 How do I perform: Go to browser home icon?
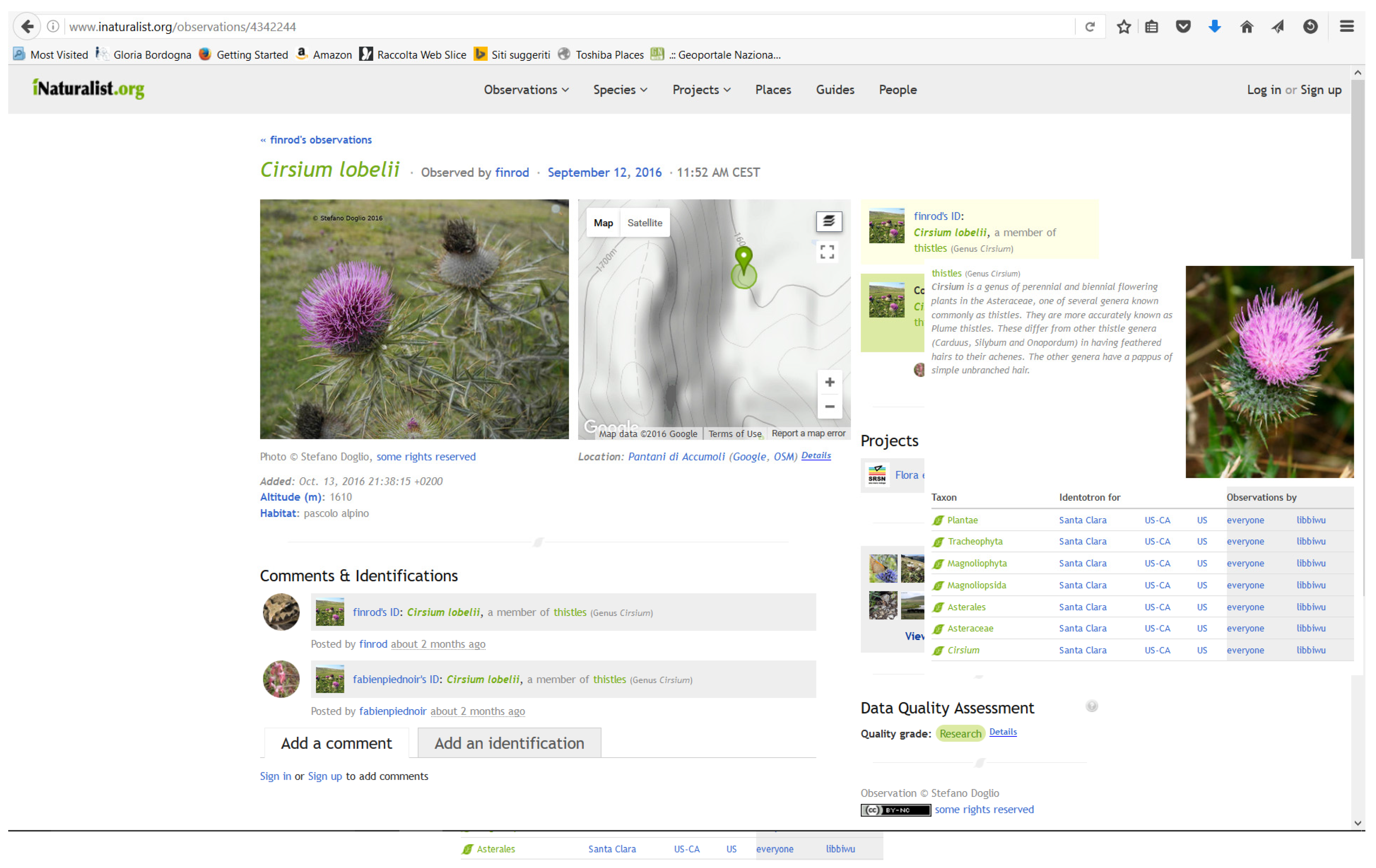[x=1246, y=27]
